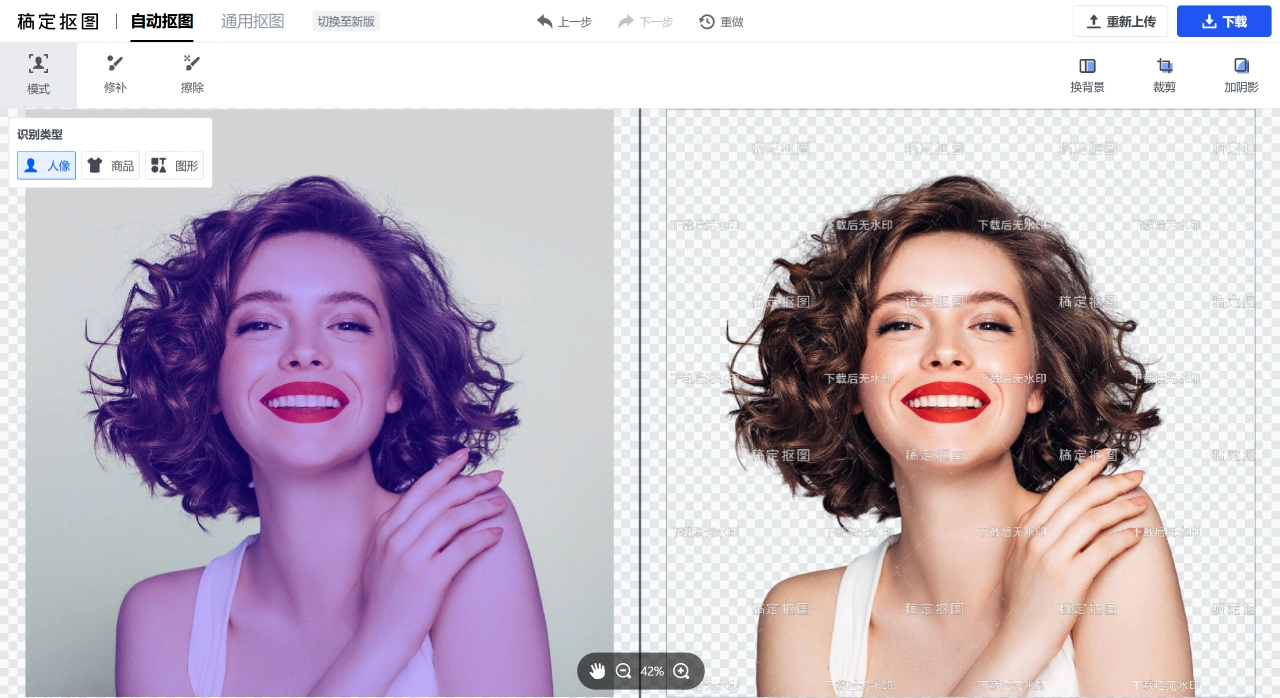Screen dimensions: 1280x698
Task: Undo with 上一步
Action: [x=564, y=21]
